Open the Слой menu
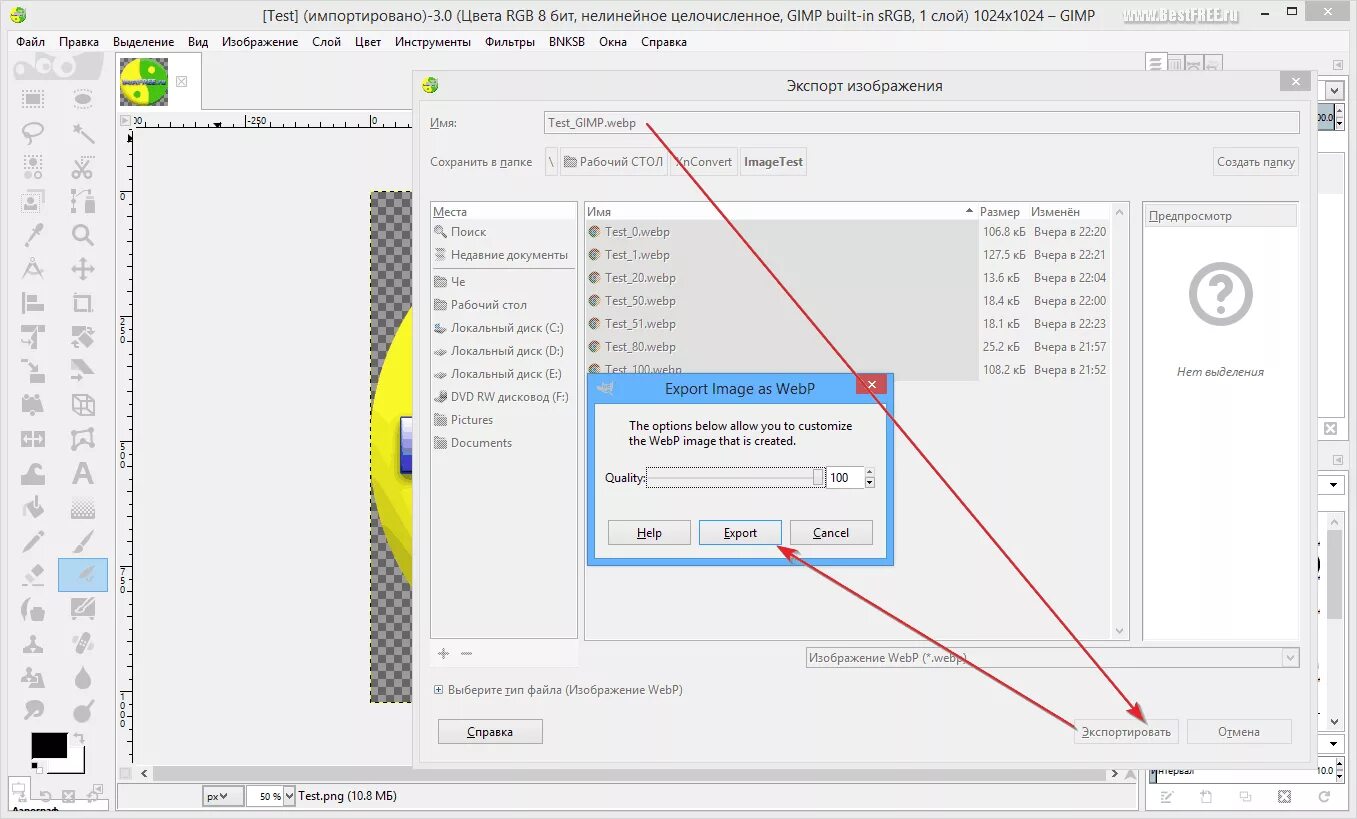Viewport: 1357px width, 819px height. coord(326,42)
